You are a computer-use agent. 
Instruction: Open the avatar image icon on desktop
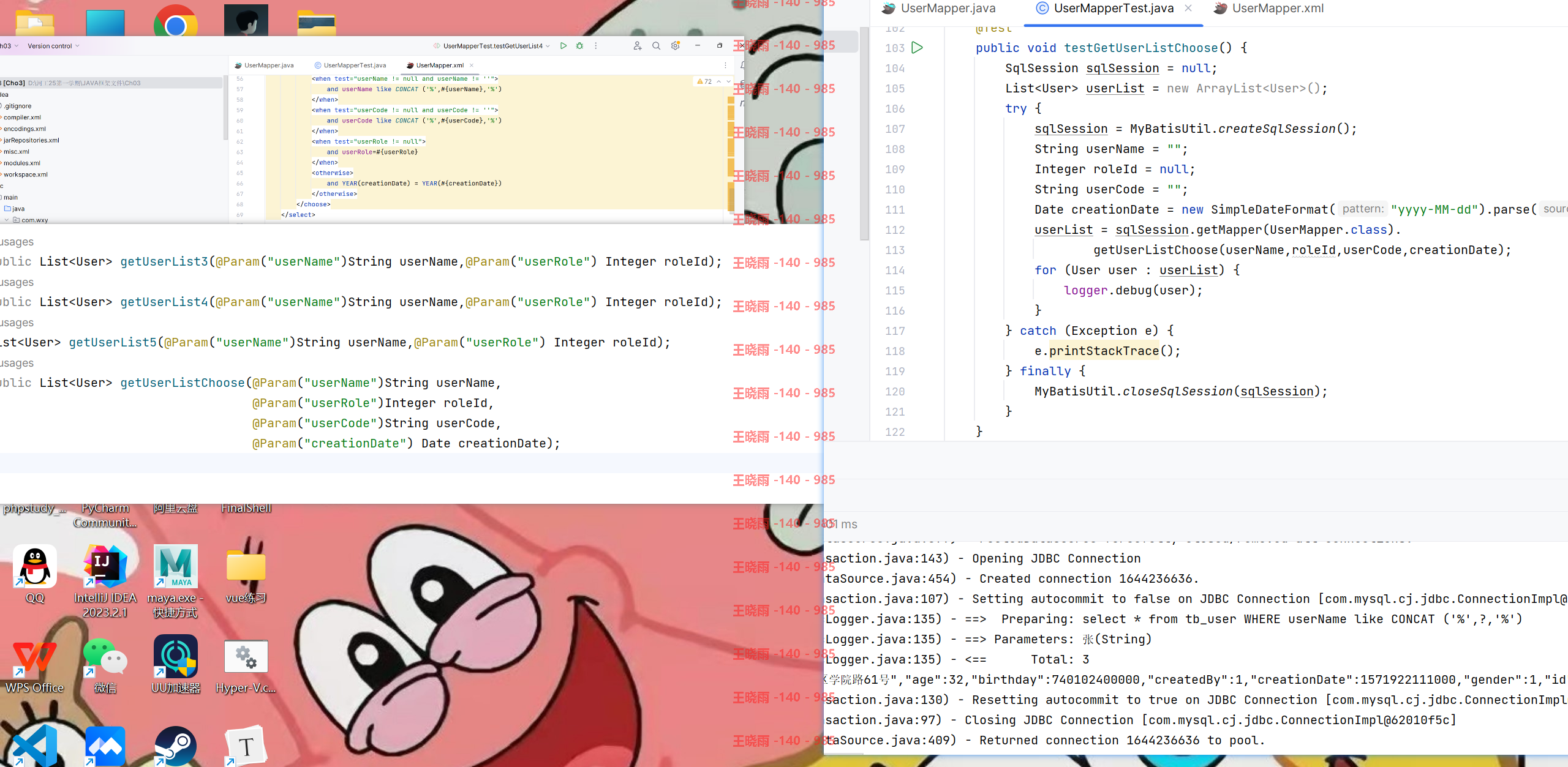(246, 20)
